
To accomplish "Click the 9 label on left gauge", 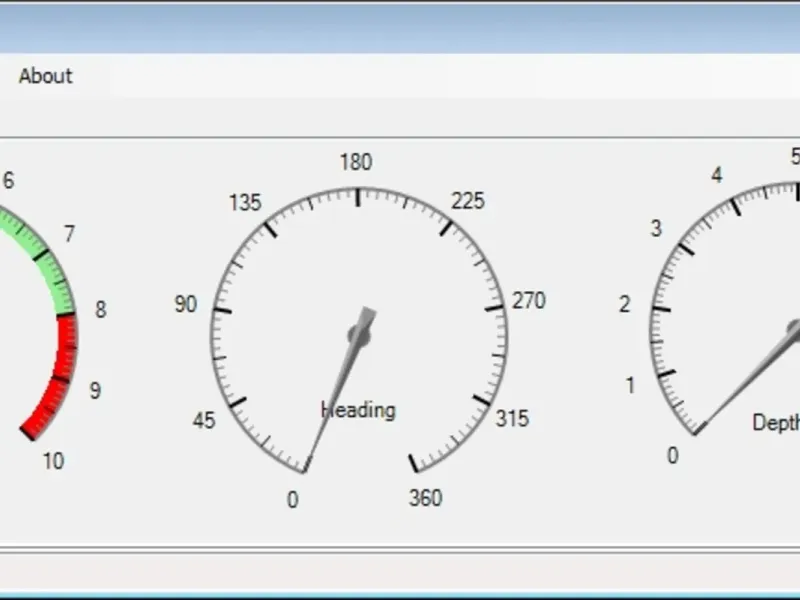I will point(95,391).
